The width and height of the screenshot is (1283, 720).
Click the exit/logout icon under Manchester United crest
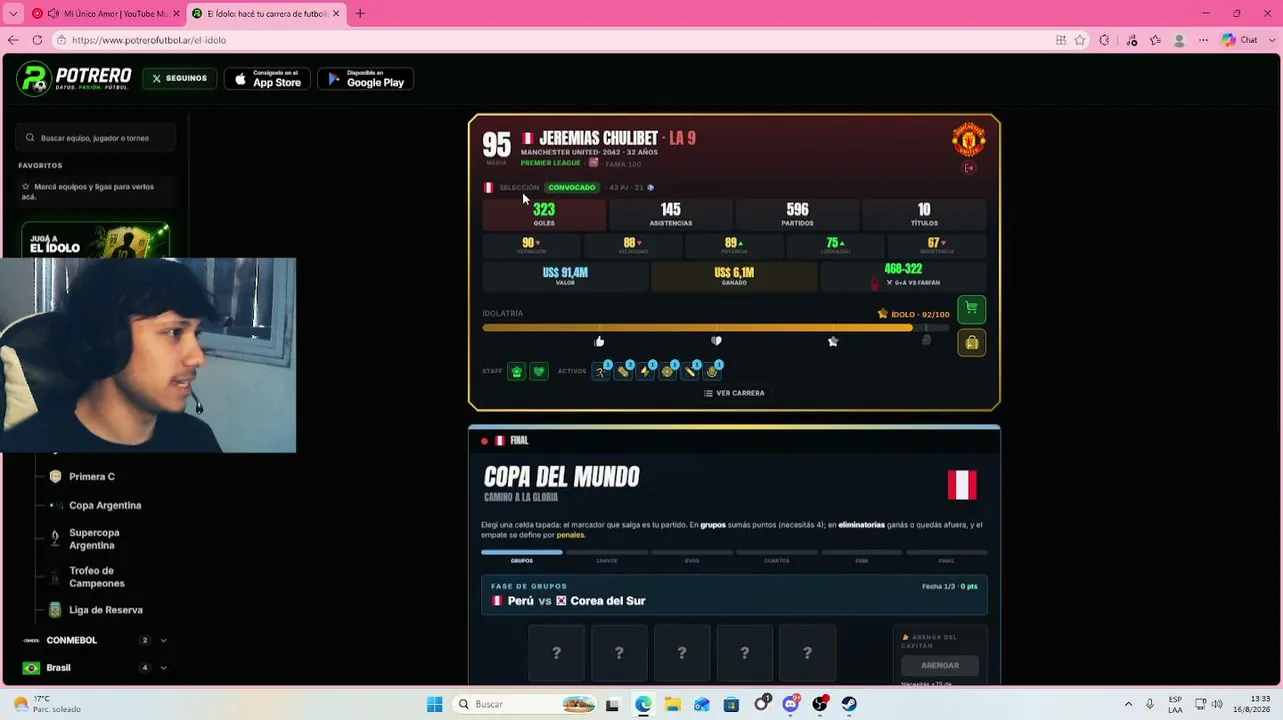click(968, 168)
